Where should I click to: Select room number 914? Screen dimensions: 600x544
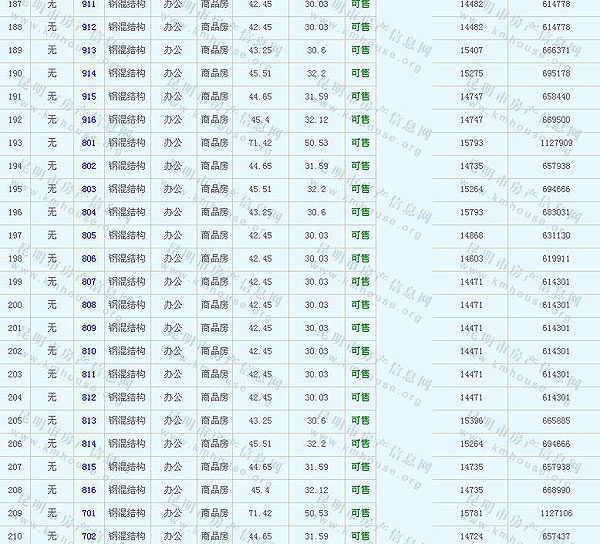pyautogui.click(x=89, y=73)
